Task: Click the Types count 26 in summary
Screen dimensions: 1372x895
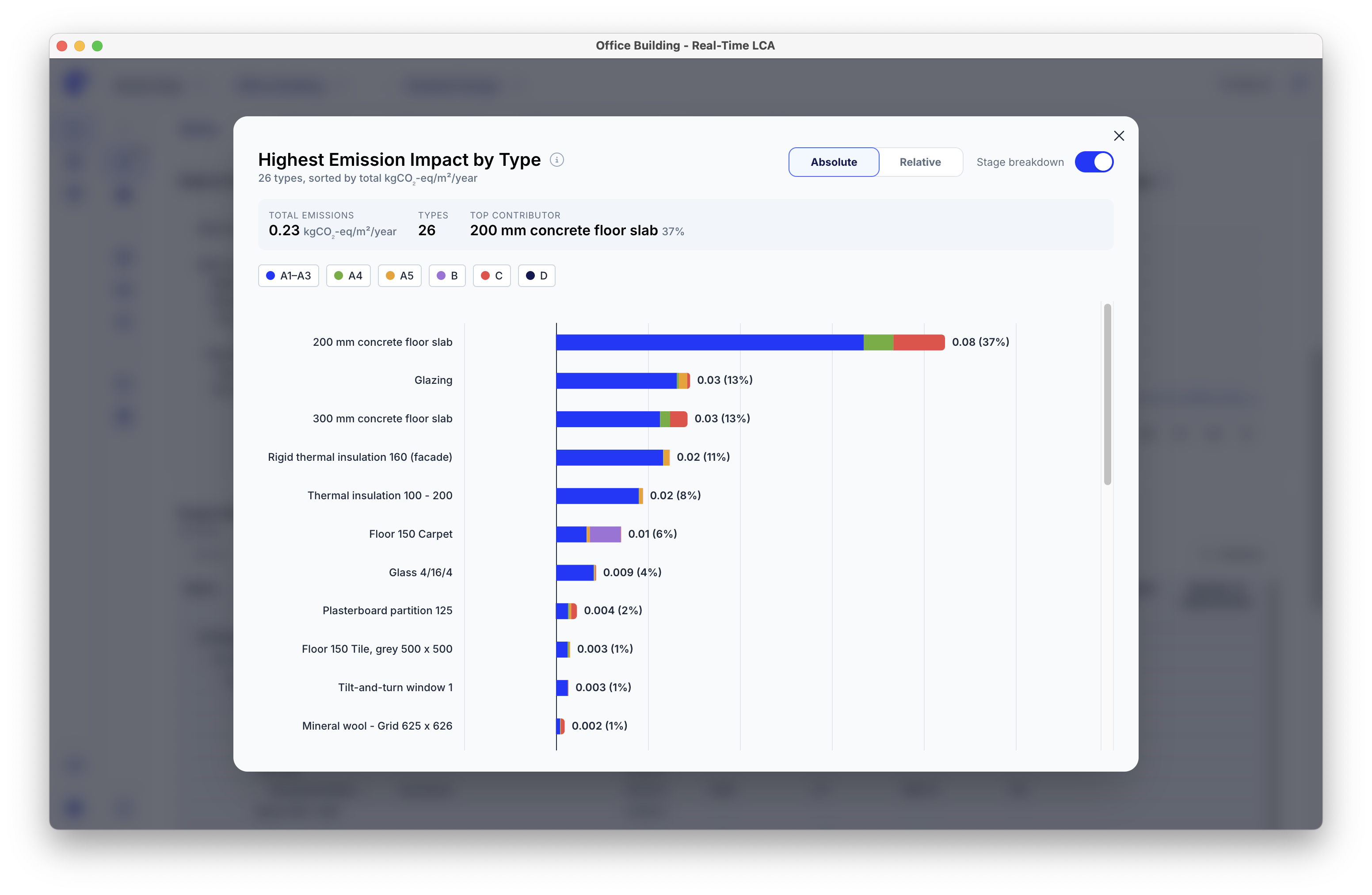Action: [427, 230]
